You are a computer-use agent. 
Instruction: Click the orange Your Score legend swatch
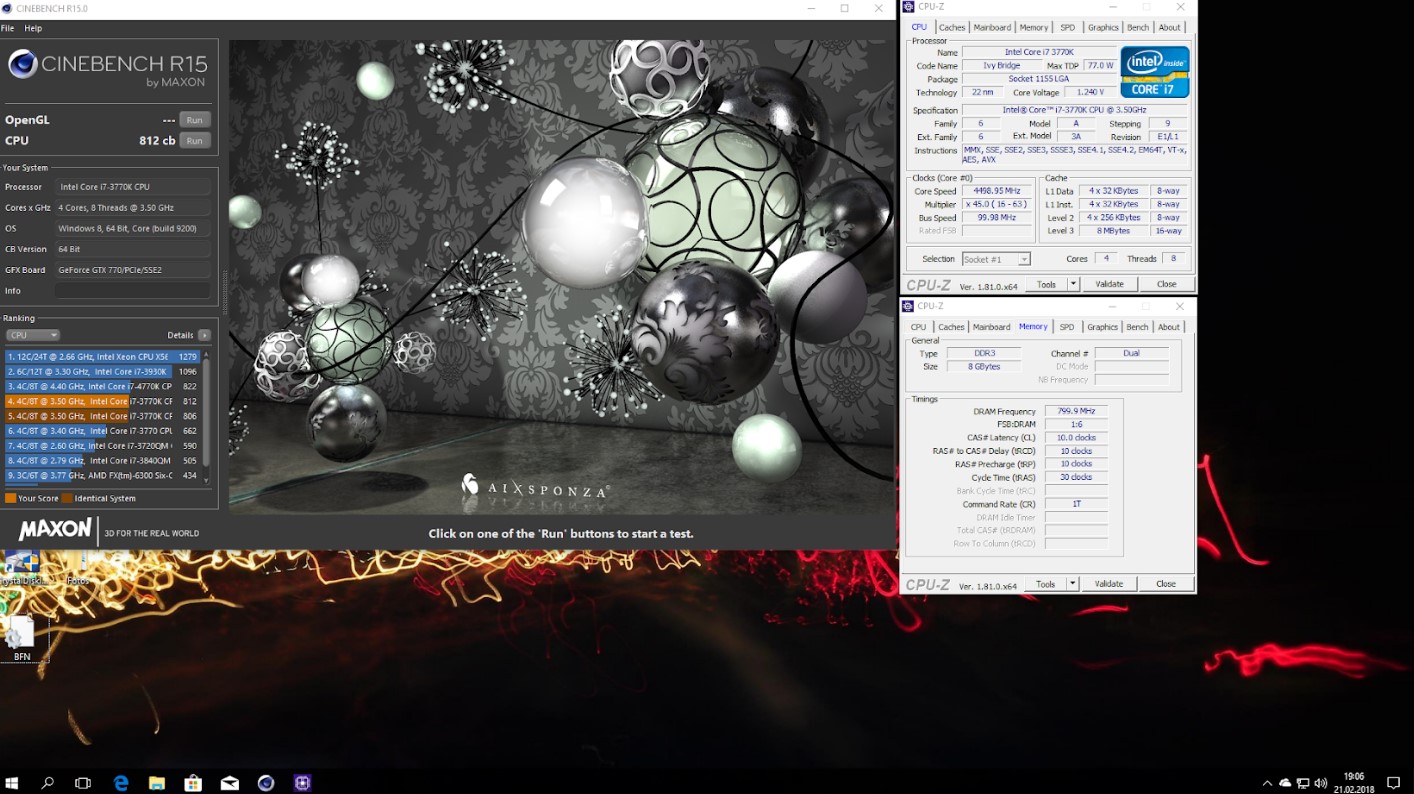(10, 498)
